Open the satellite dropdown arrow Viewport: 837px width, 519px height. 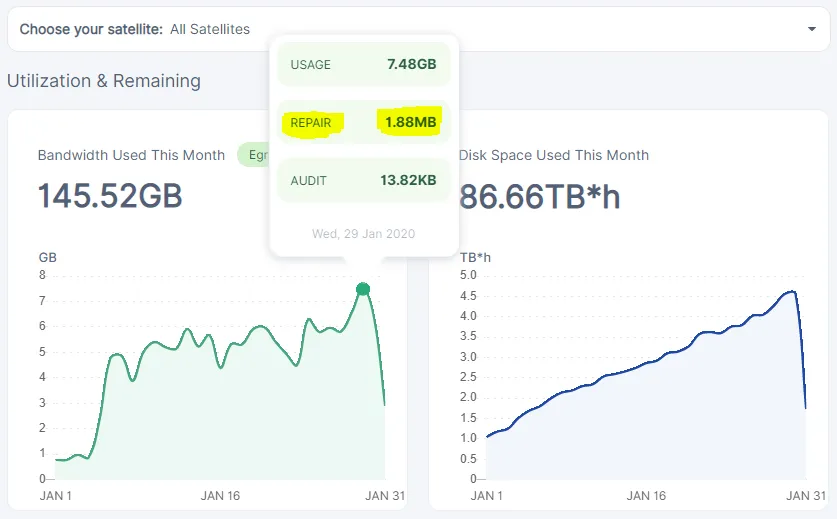811,30
